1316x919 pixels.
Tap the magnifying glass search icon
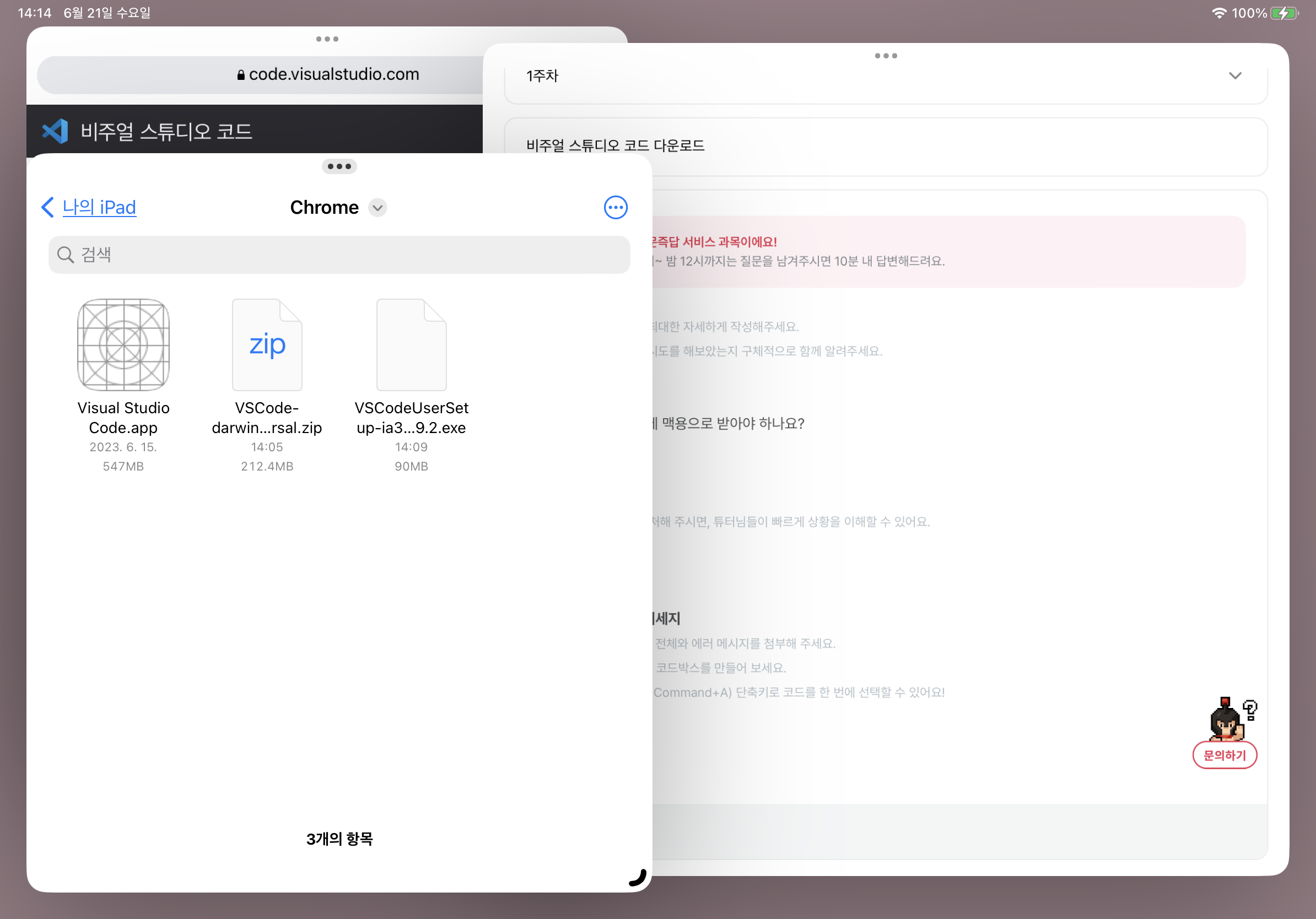[x=66, y=255]
